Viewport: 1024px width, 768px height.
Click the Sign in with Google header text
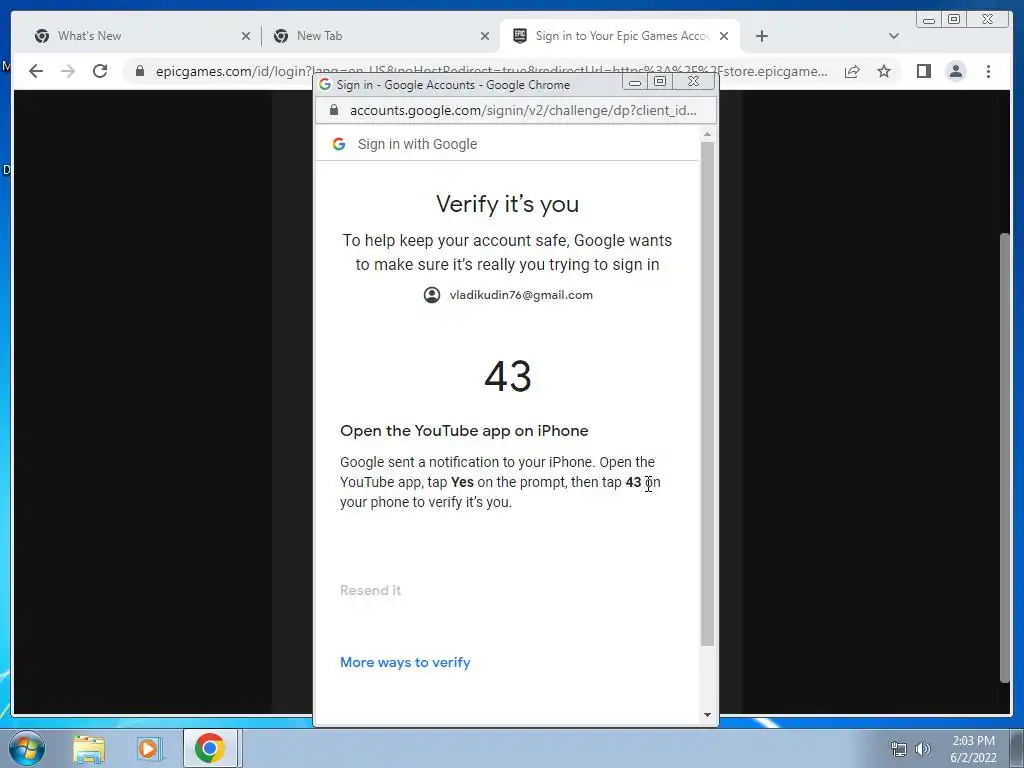click(417, 144)
